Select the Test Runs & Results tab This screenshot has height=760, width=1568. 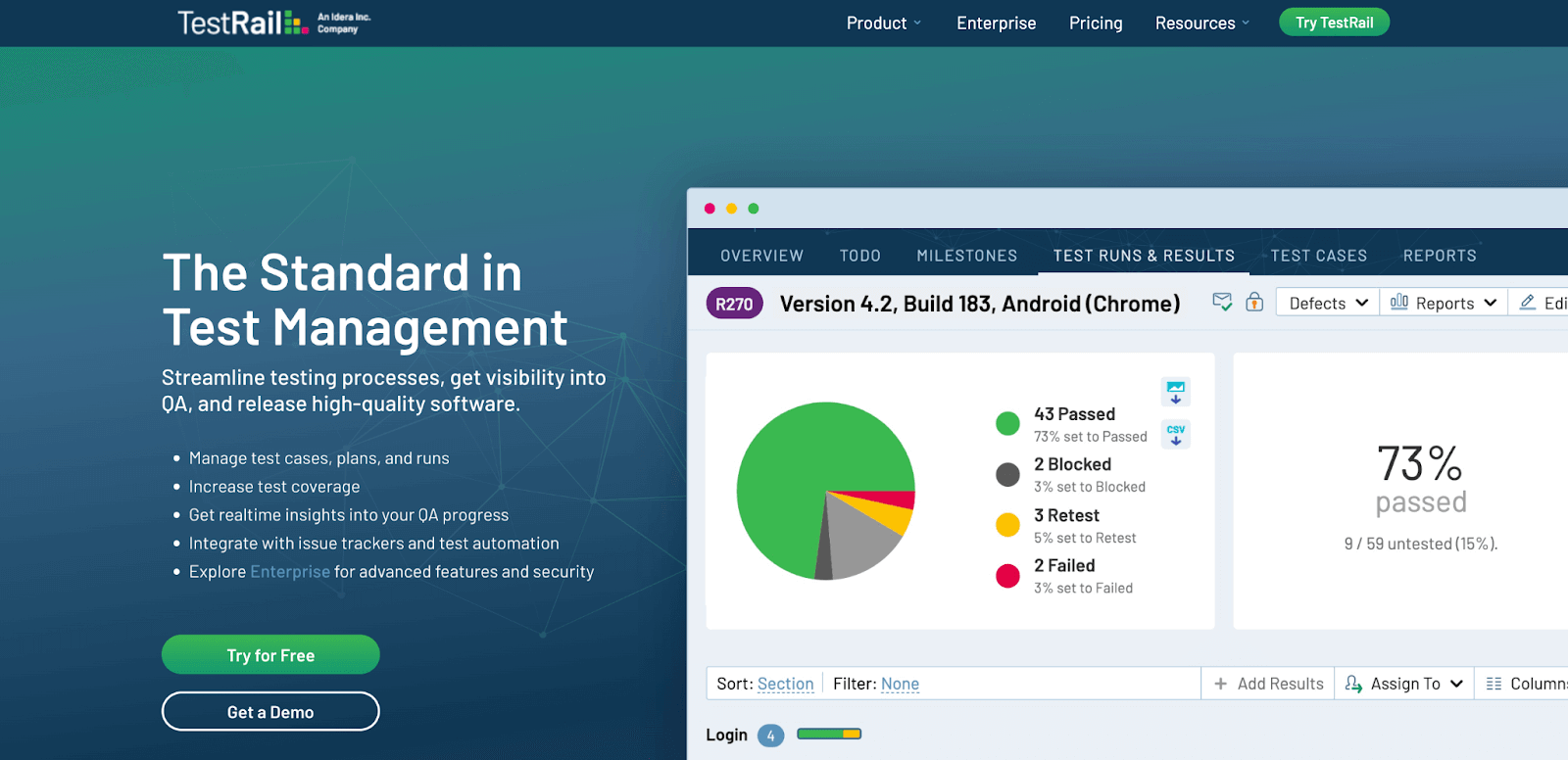(1144, 256)
